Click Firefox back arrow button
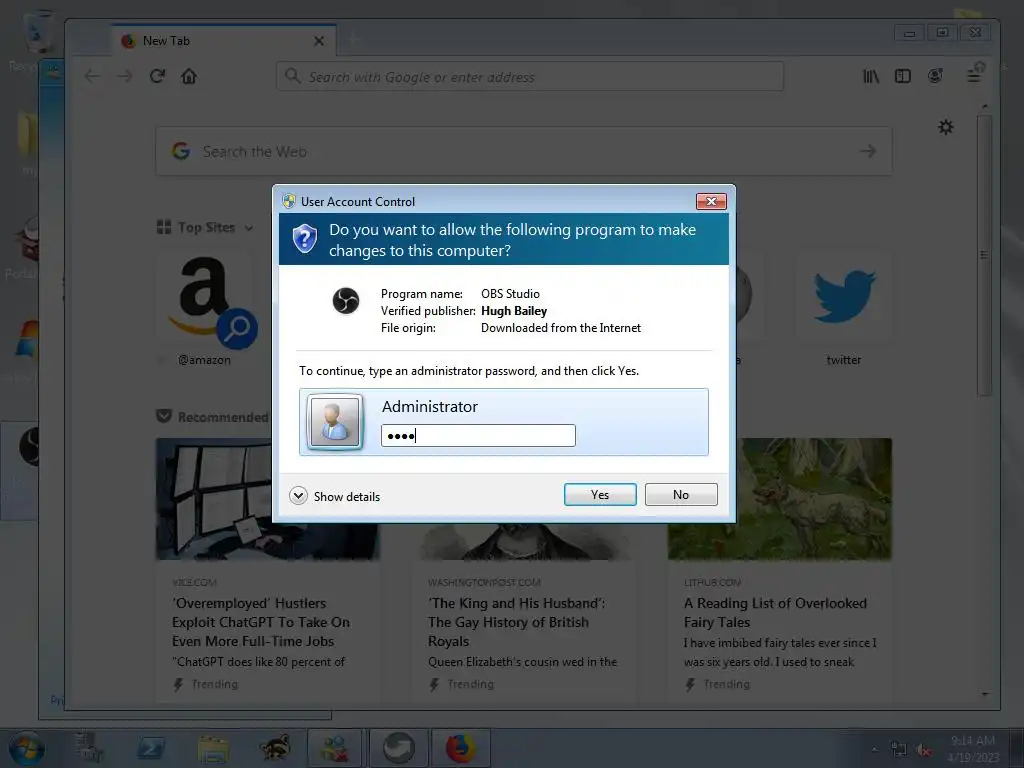The image size is (1024, 768). pyautogui.click(x=92, y=76)
